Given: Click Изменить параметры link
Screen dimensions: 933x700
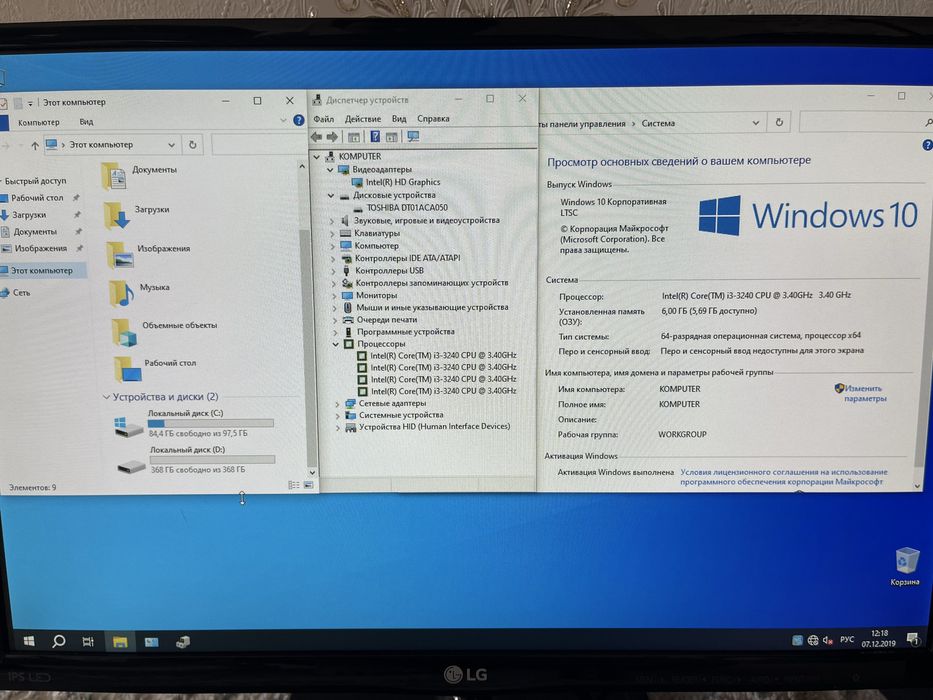Looking at the screenshot, I should tap(861, 393).
